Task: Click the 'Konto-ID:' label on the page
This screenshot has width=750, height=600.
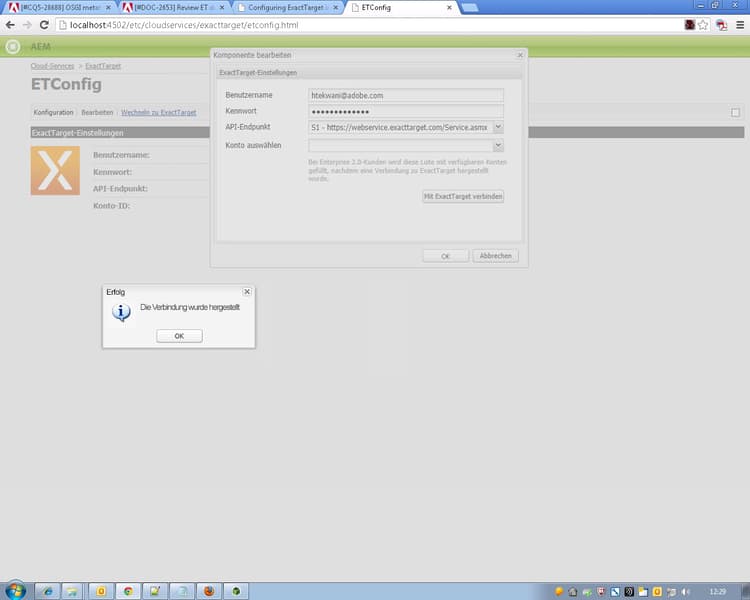Action: 111,206
